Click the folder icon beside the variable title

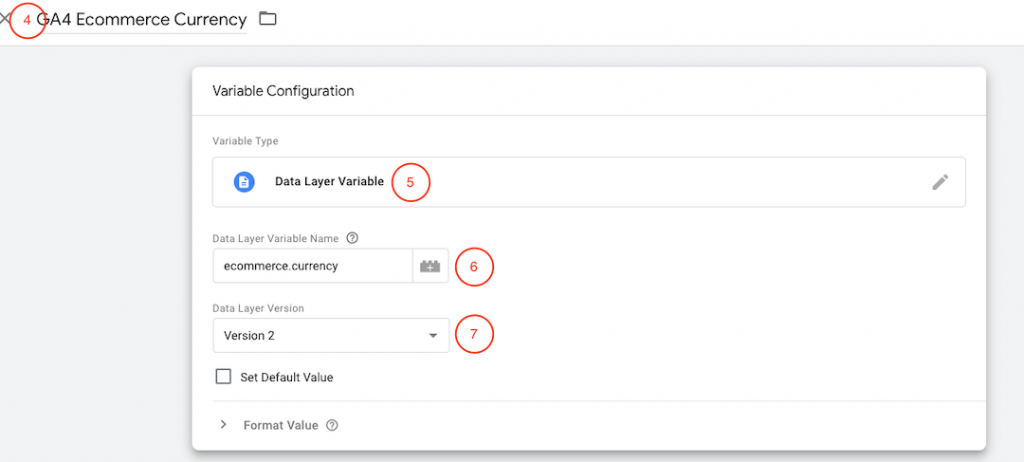[267, 19]
